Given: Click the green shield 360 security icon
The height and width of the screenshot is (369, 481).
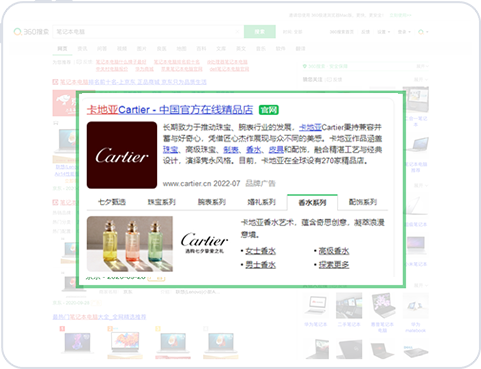Looking at the screenshot, I should 305,66.
